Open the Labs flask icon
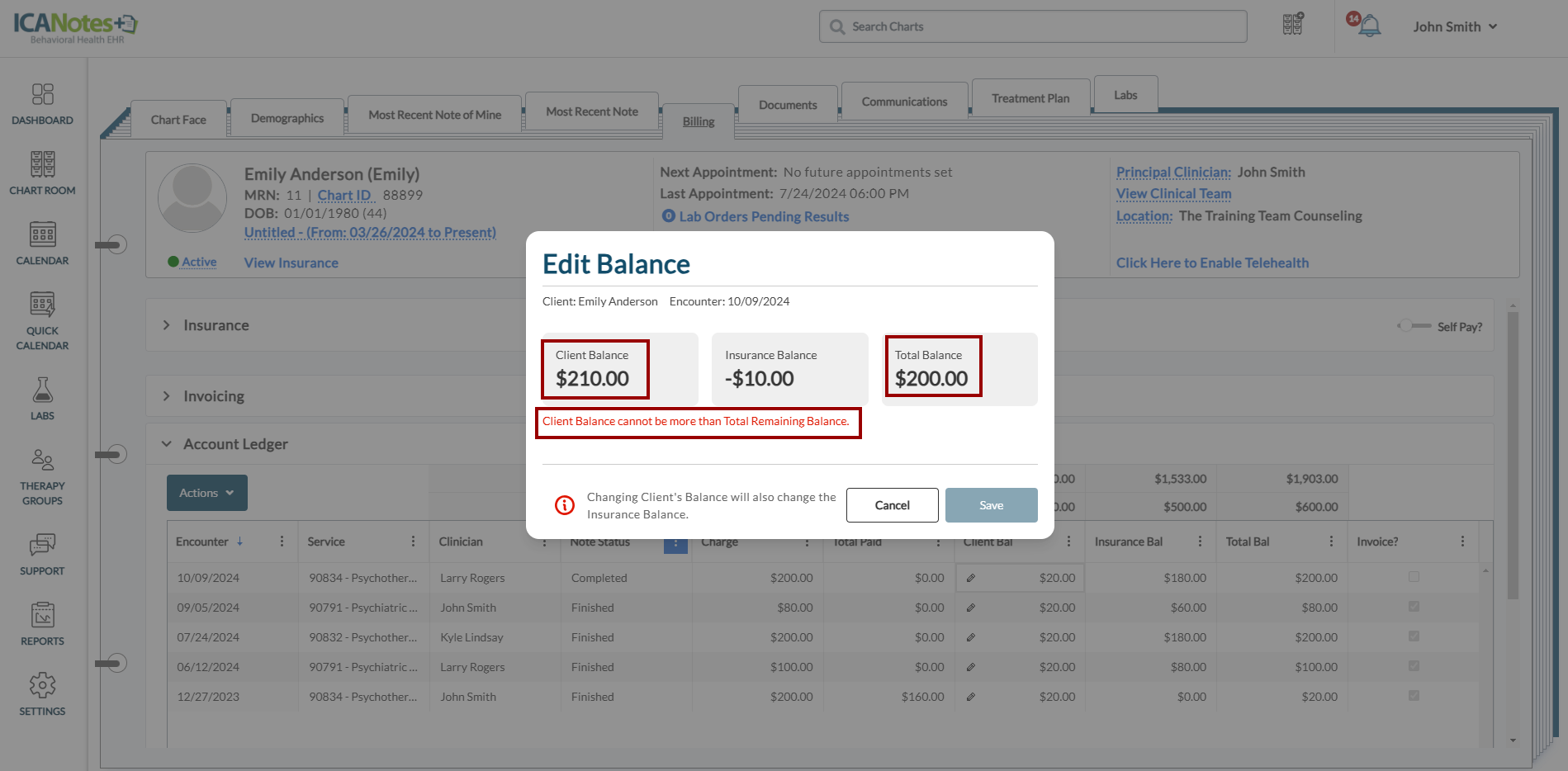Screen dimensions: 1568x771 (x=42, y=399)
